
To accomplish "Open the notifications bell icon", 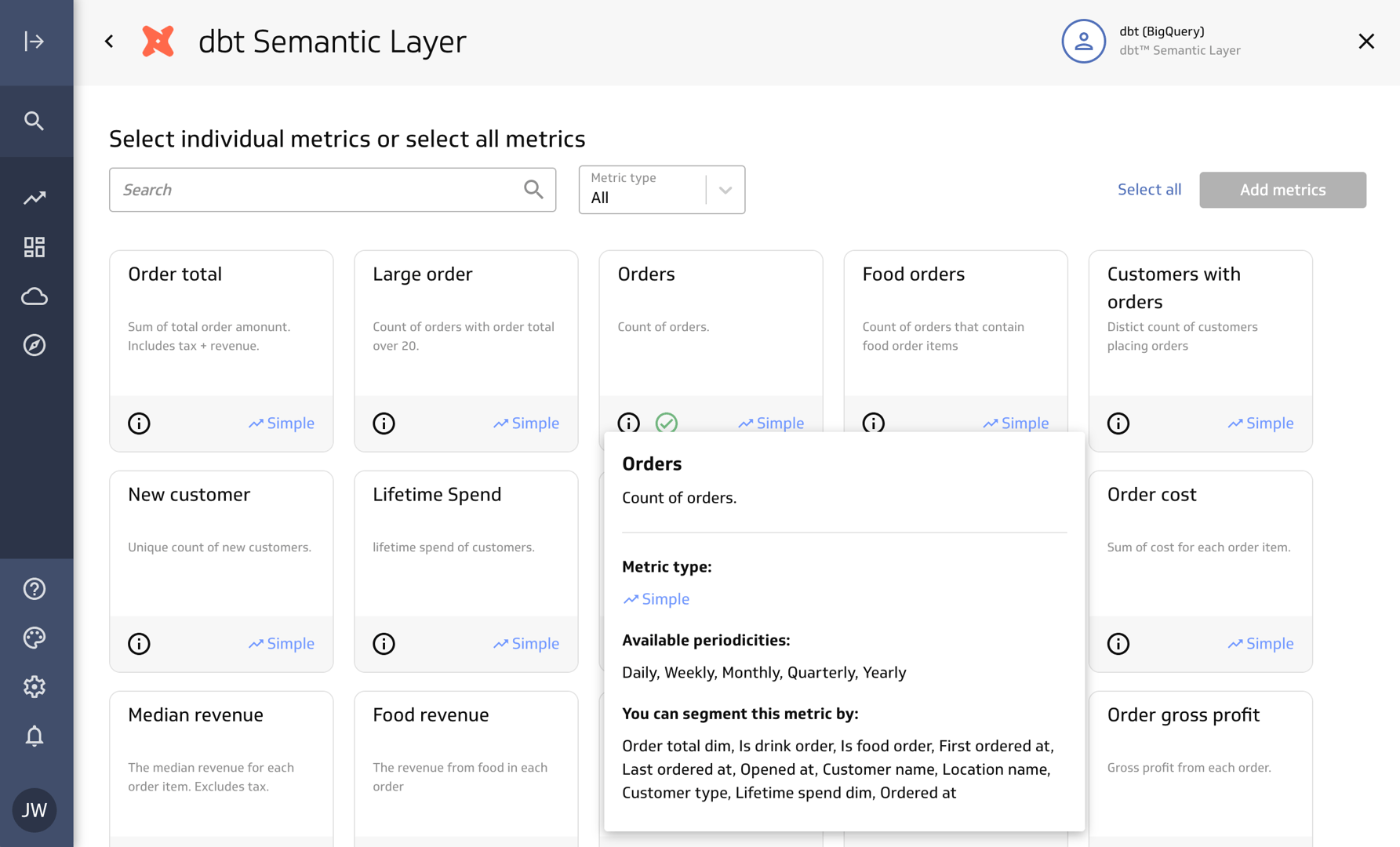I will pyautogui.click(x=35, y=736).
